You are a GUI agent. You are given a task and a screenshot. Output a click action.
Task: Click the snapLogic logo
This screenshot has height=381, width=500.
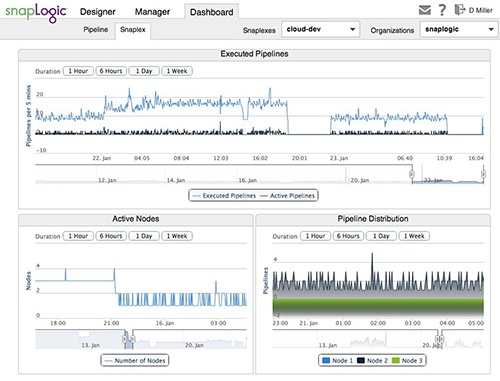coord(36,13)
